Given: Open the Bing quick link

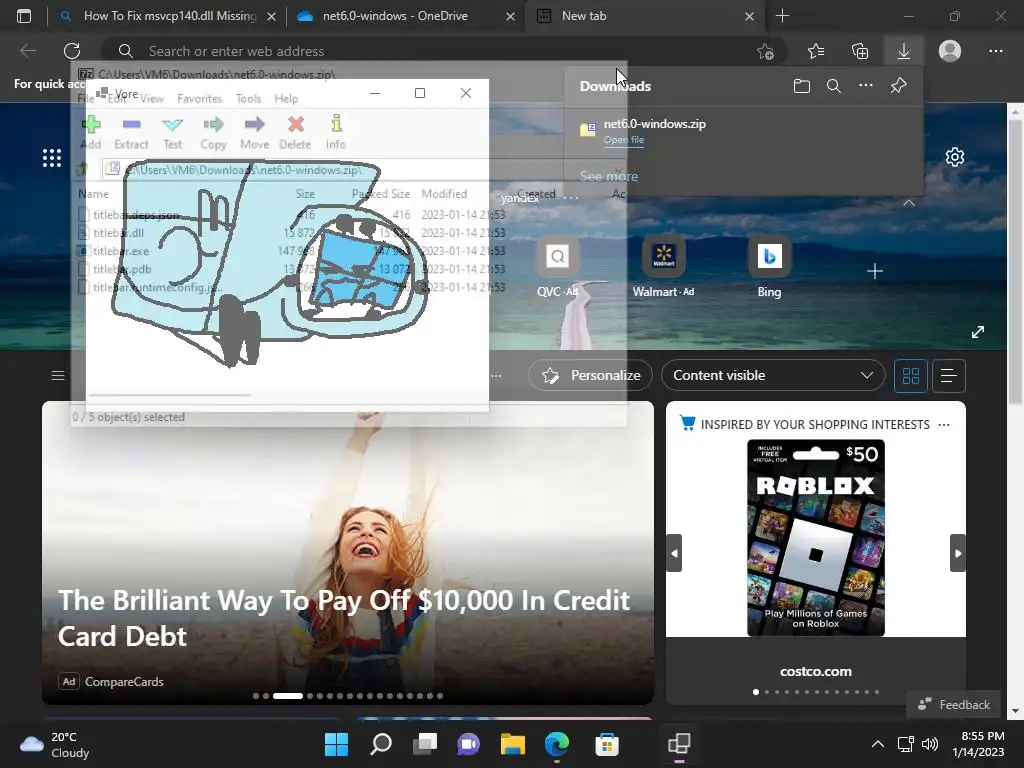Looking at the screenshot, I should [x=769, y=268].
